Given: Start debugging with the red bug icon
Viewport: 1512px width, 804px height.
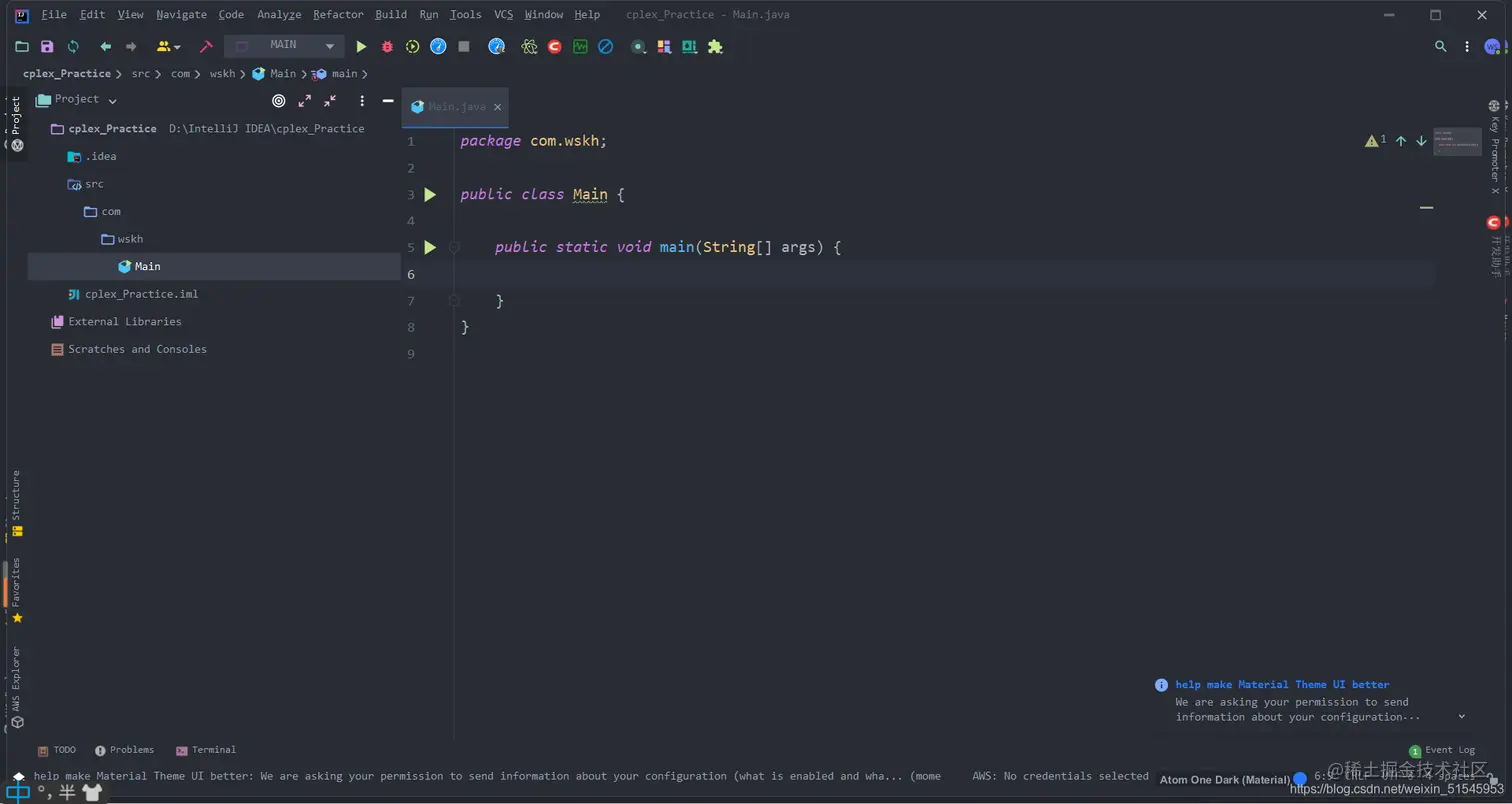Looking at the screenshot, I should [387, 46].
